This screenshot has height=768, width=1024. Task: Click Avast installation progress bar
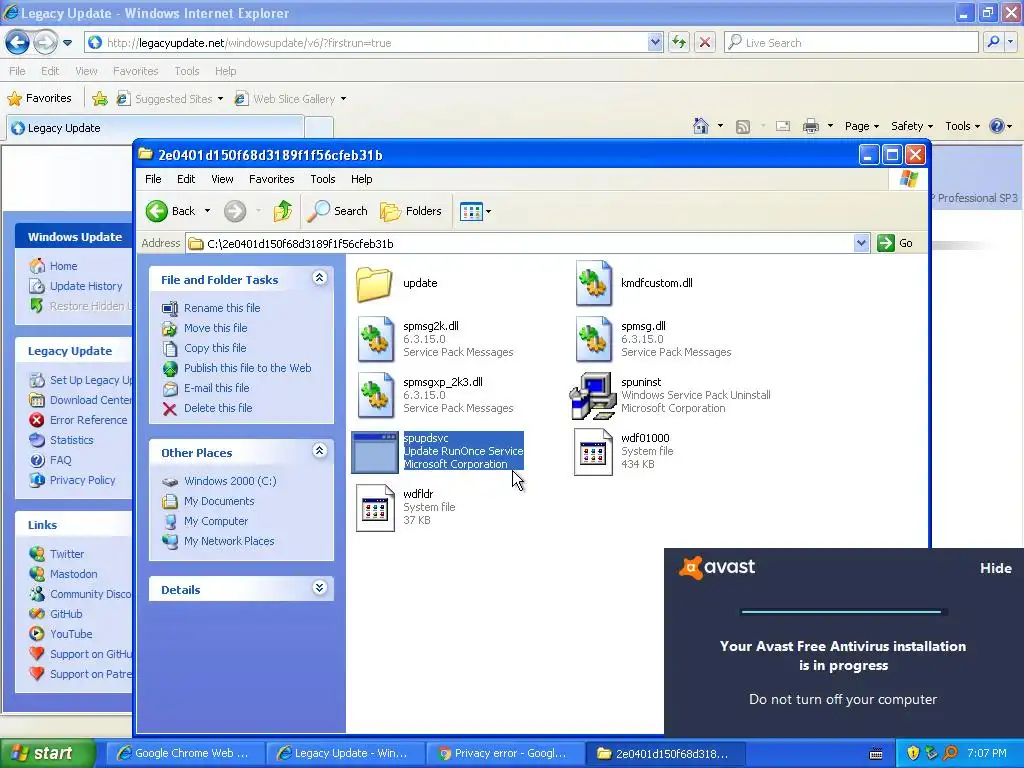pos(844,612)
